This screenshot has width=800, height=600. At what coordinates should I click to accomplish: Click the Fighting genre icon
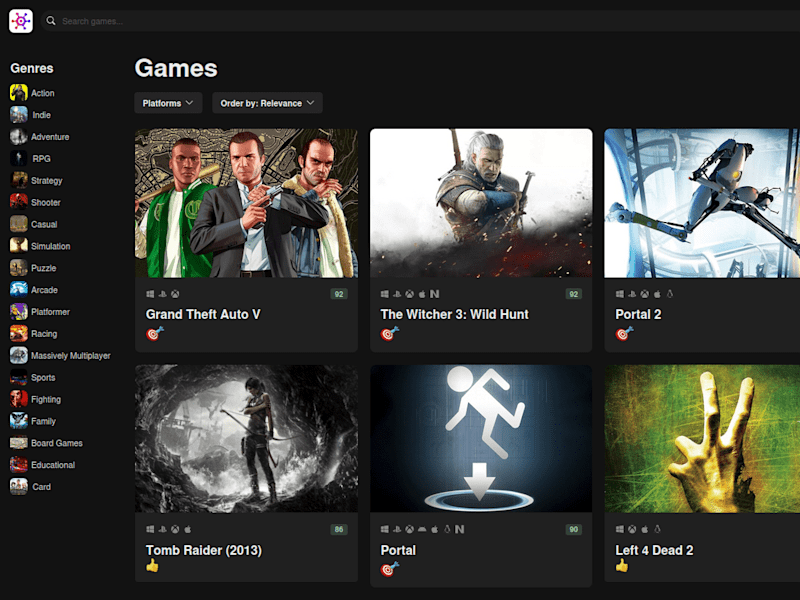click(x=19, y=399)
